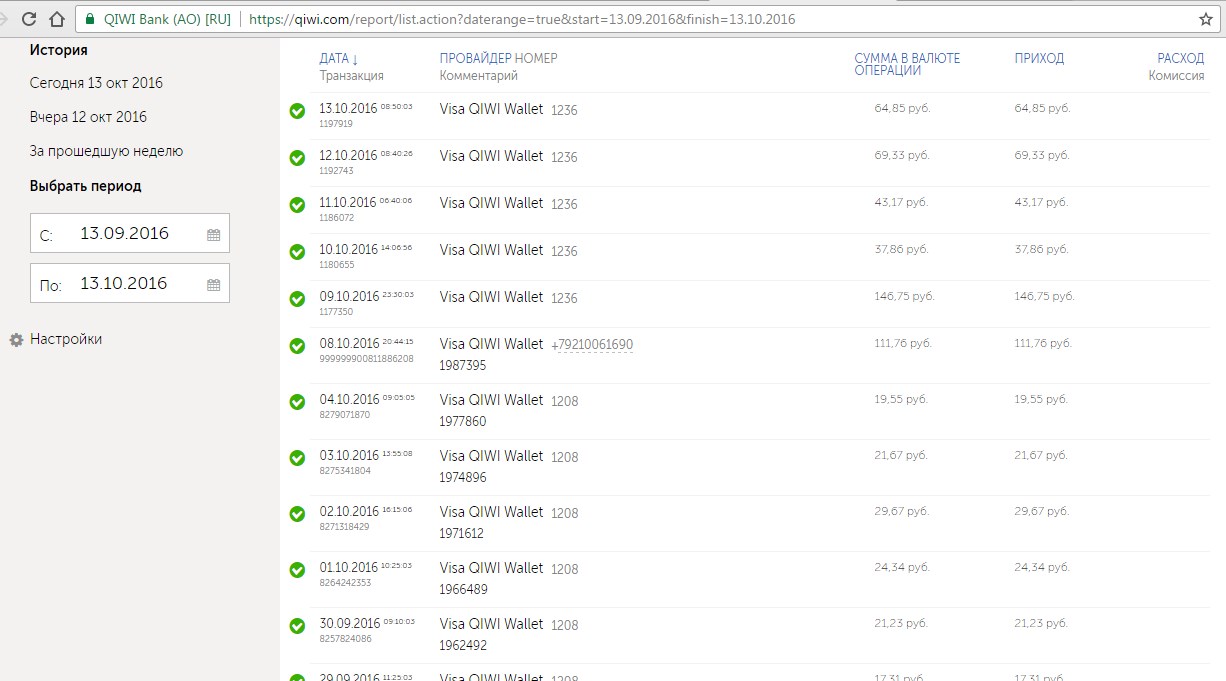Edit the start date field 13.09.2016
This screenshot has height=681, width=1226.
pyautogui.click(x=130, y=233)
